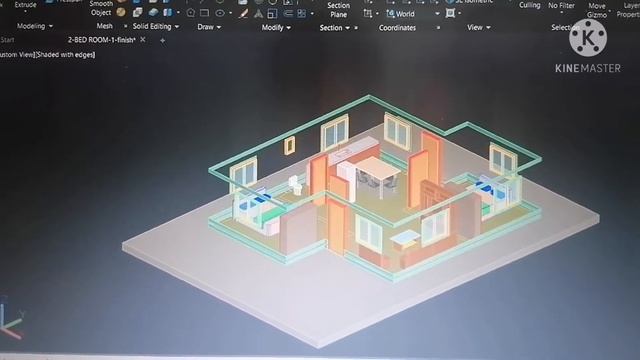Click the round mesh sphere icon beside Smooth Object
Viewport: 640px width, 360px height.
coord(121,12)
